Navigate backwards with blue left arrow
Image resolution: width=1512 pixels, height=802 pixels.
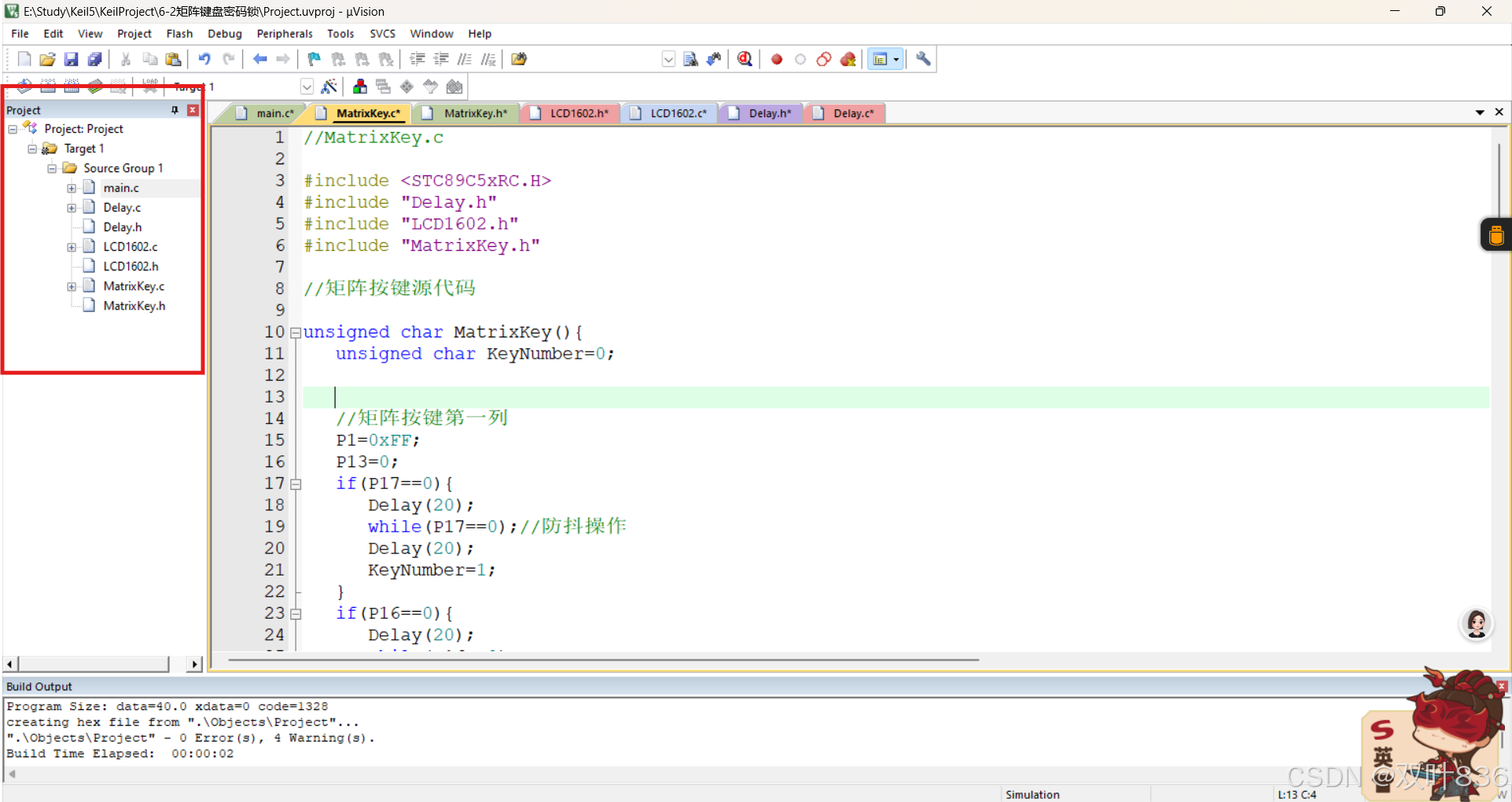259,59
